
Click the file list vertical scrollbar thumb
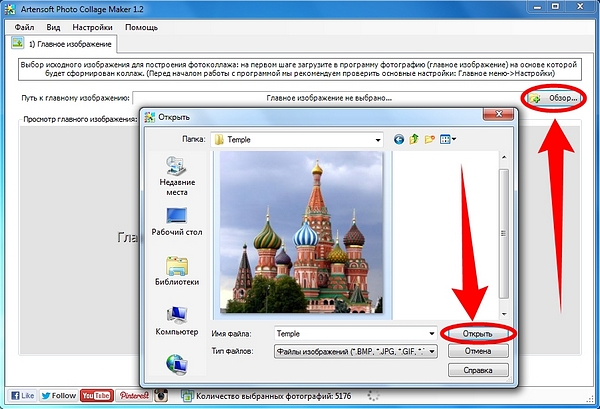tap(504, 233)
